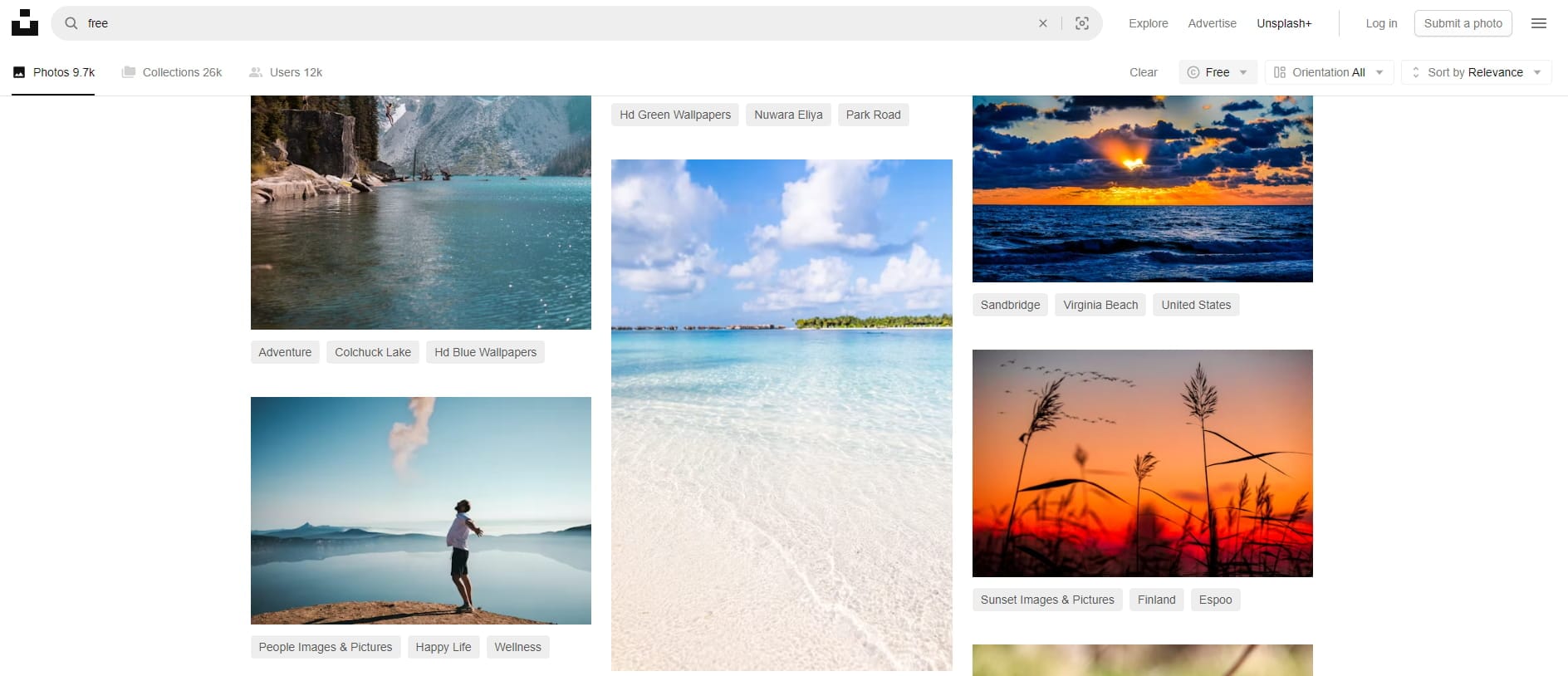Select the Finland tag
The height and width of the screenshot is (676, 1568).
[1156, 600]
